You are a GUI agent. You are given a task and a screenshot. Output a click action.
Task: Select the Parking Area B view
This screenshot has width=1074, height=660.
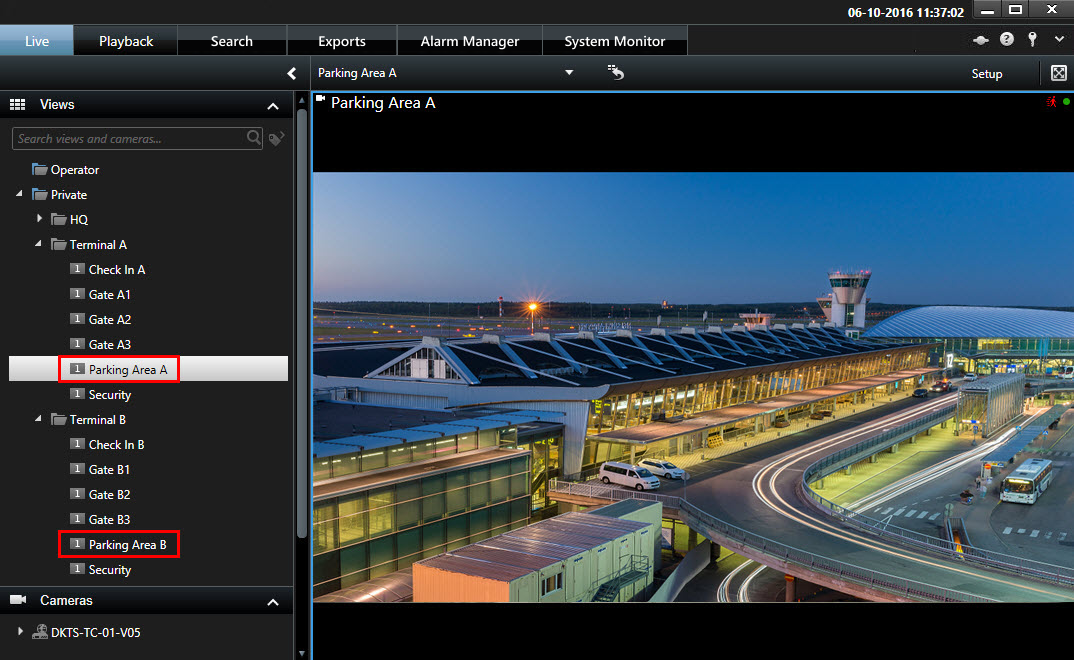(x=127, y=545)
